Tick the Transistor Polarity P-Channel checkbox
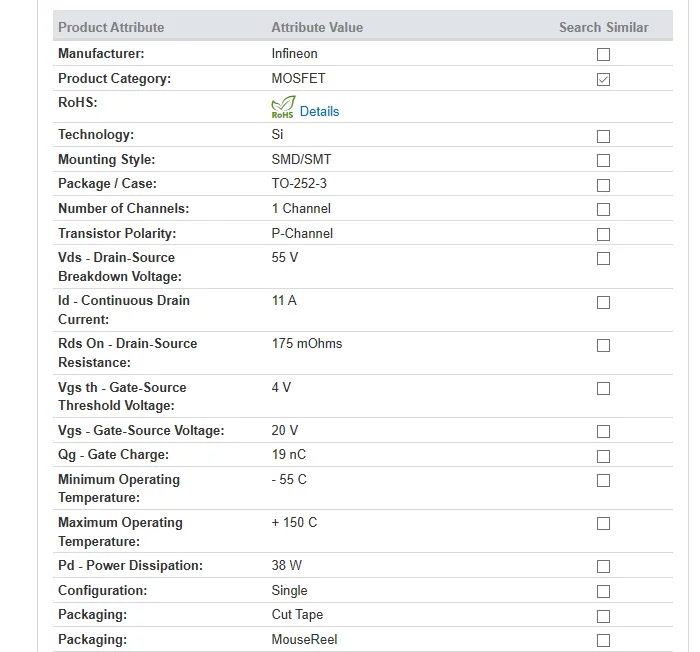This screenshot has width=700, height=652. point(603,234)
